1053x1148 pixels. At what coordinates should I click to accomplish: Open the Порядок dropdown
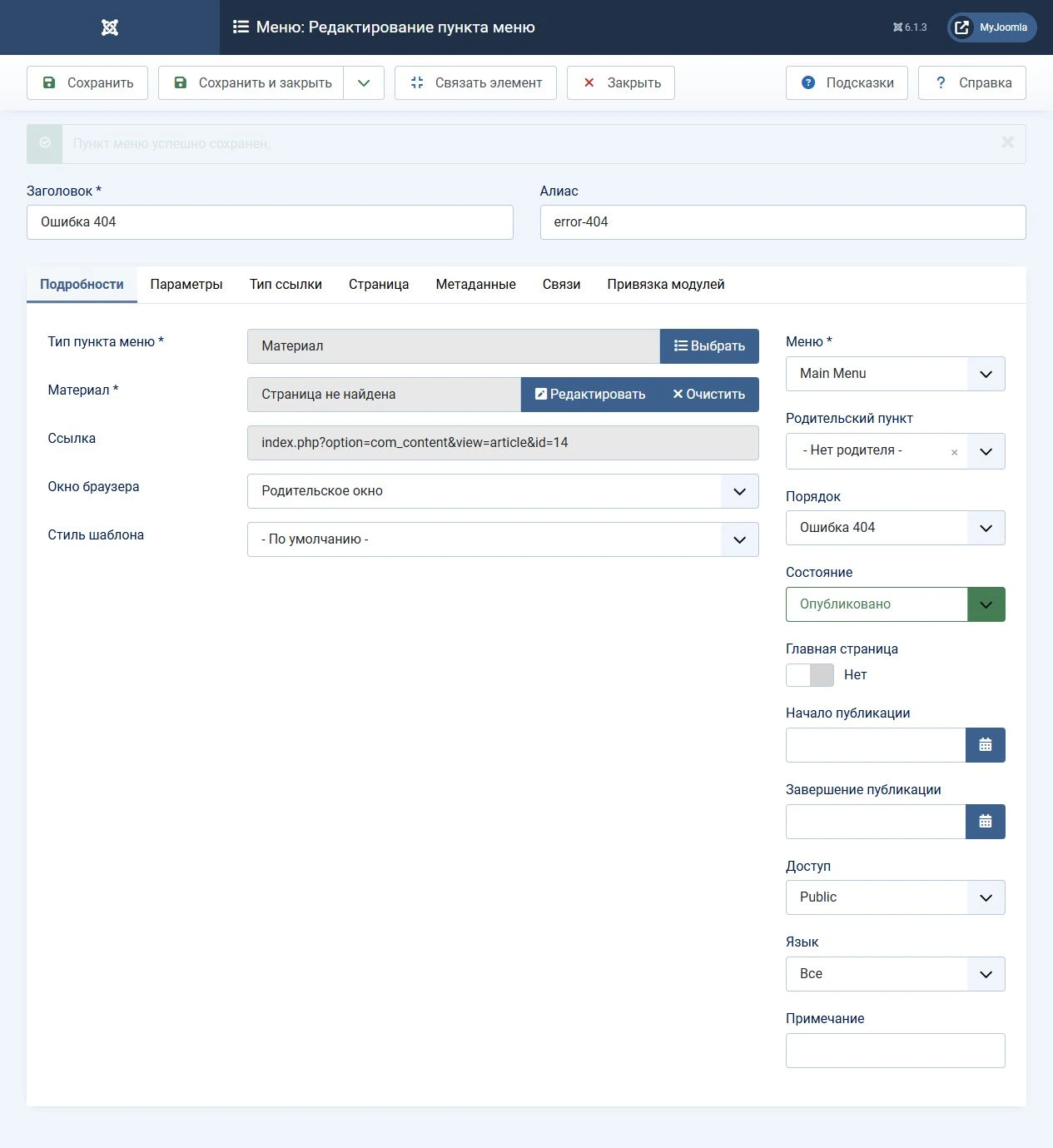tap(896, 528)
